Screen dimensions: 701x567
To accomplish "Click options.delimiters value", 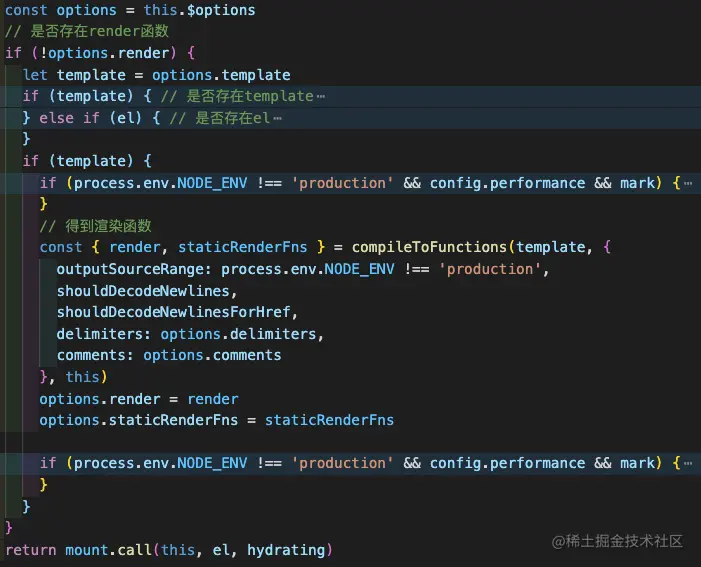I will 238,334.
